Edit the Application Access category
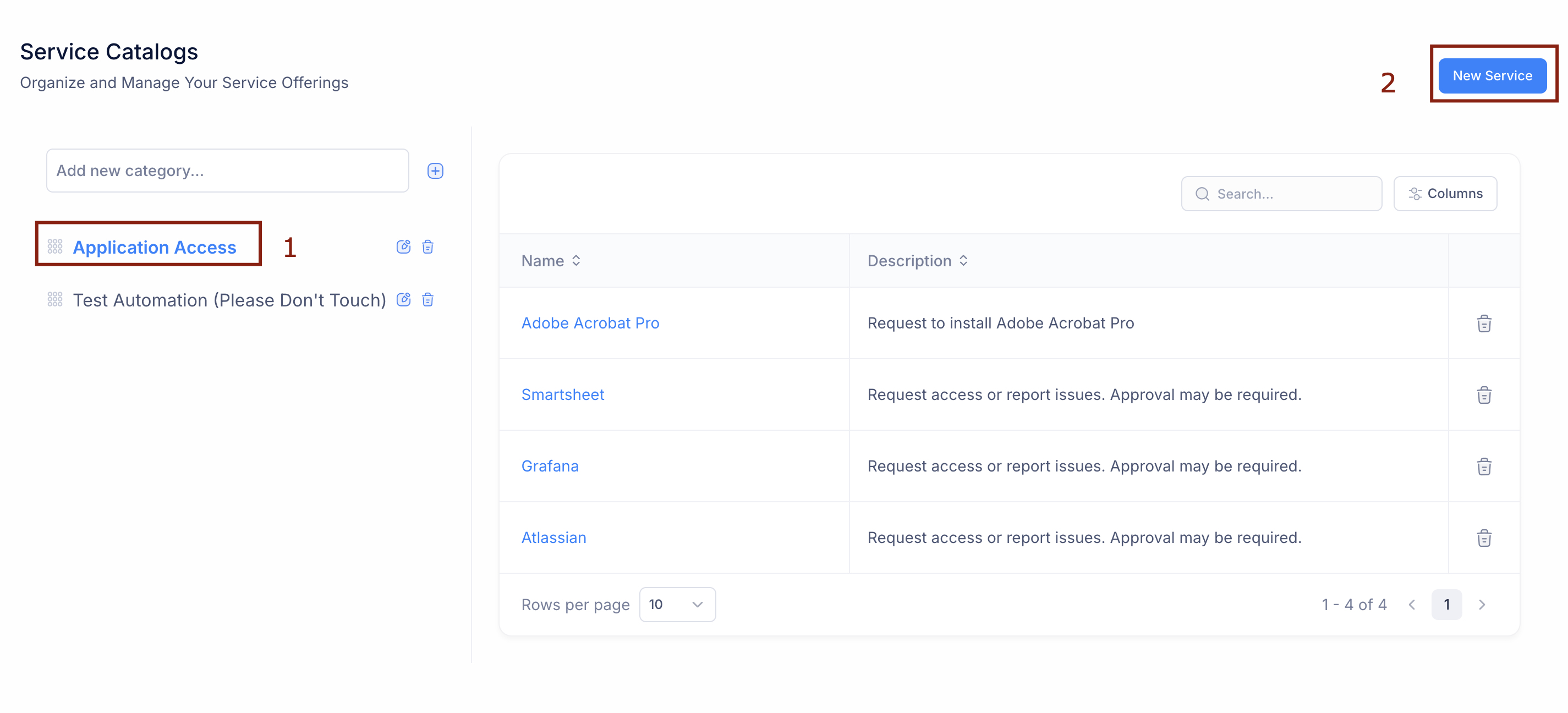This screenshot has width=1568, height=713. [x=403, y=246]
